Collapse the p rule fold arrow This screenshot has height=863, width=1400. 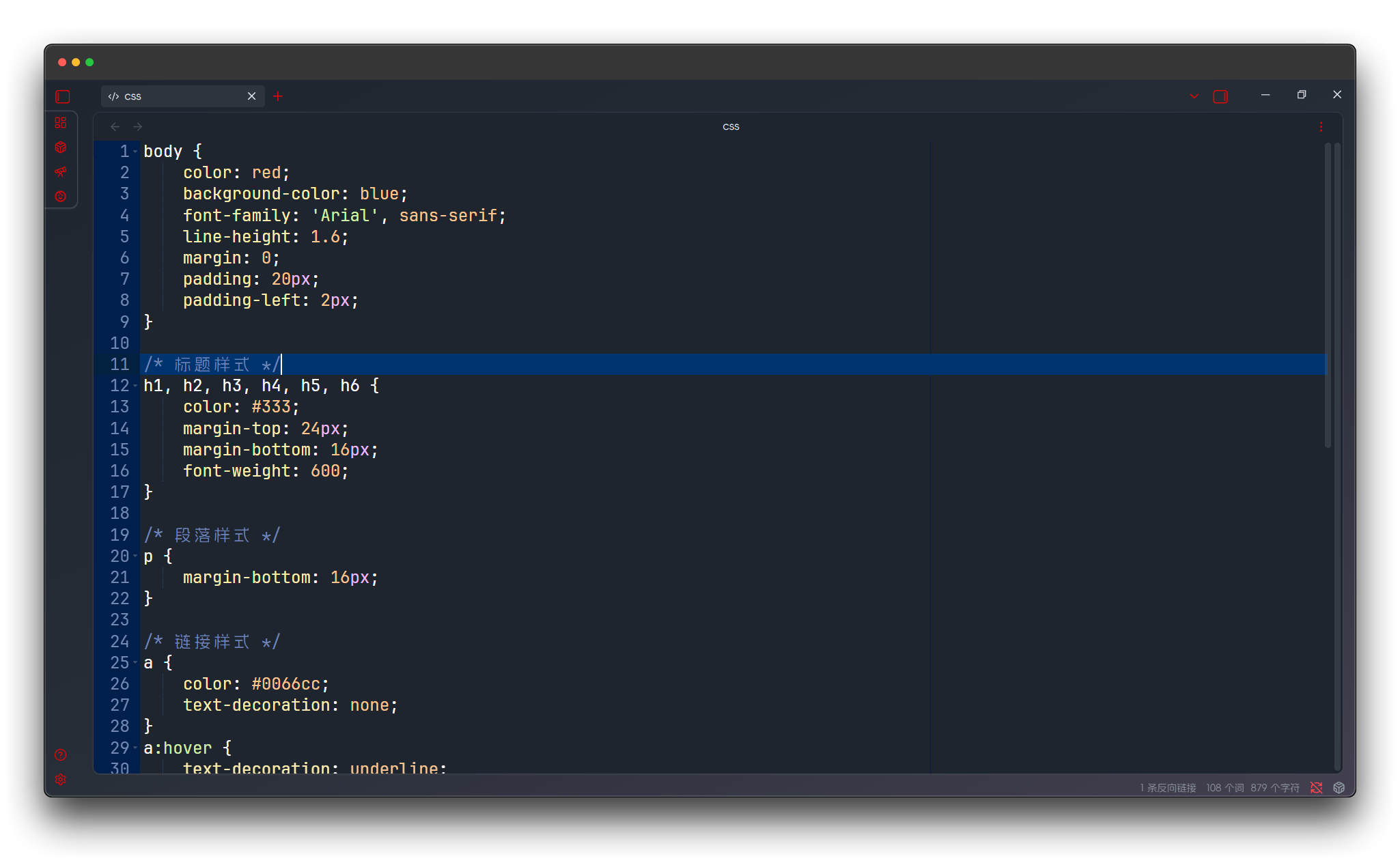[x=135, y=556]
